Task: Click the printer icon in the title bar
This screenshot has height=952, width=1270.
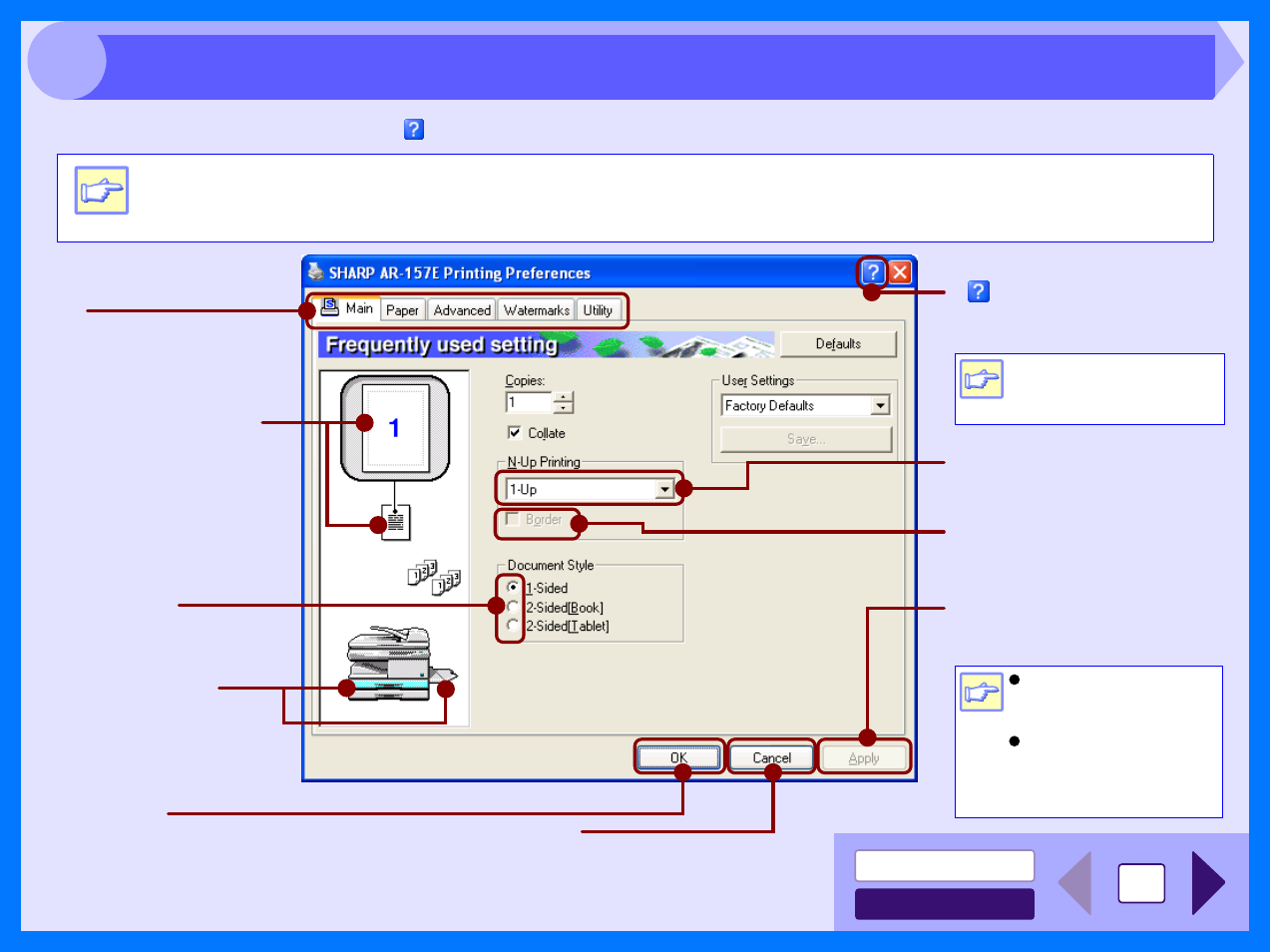Action: tap(315, 271)
